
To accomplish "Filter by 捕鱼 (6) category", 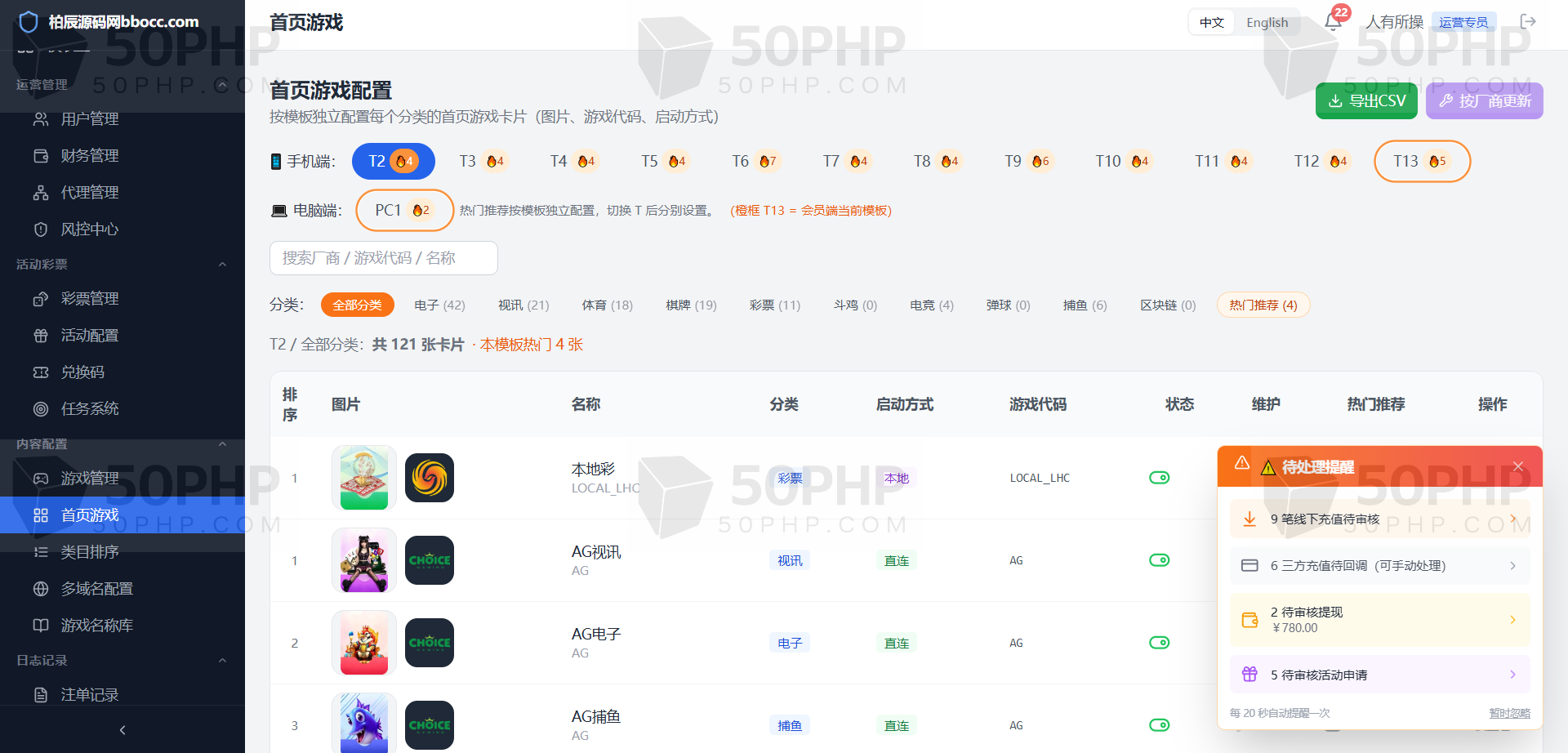I will [x=1085, y=305].
